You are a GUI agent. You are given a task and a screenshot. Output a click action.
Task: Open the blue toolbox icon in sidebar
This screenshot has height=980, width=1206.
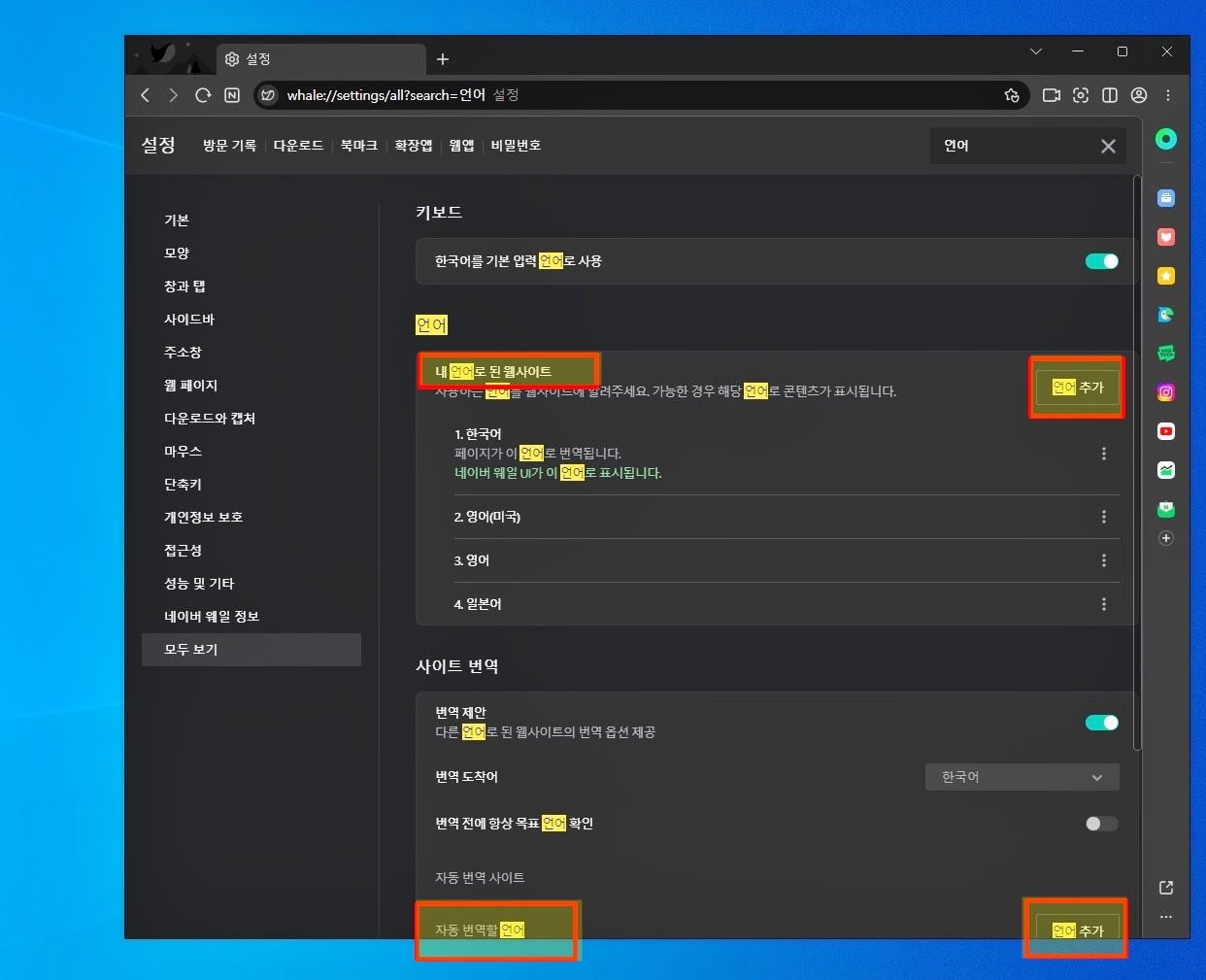1166,198
